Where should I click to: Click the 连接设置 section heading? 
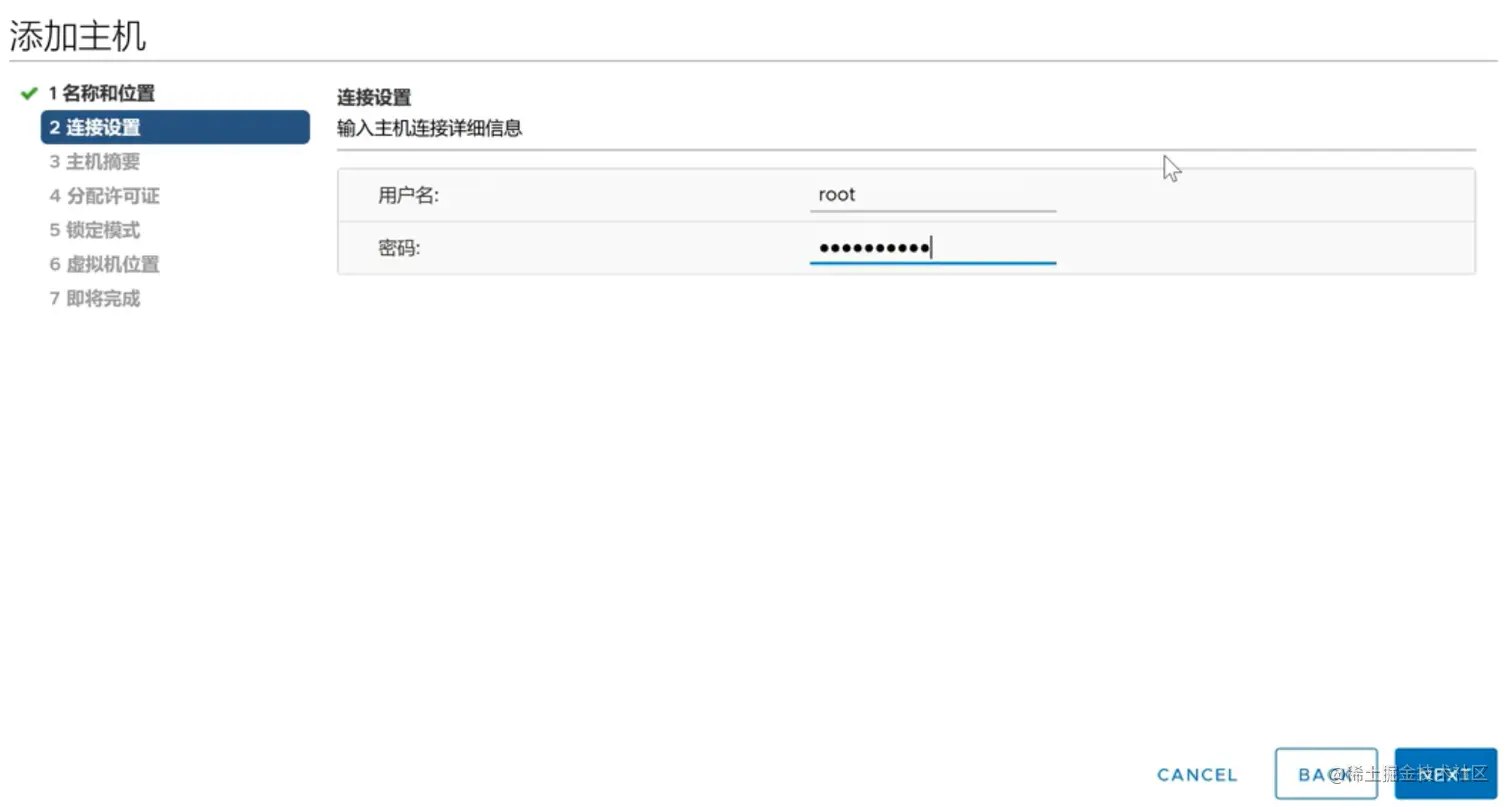374,97
